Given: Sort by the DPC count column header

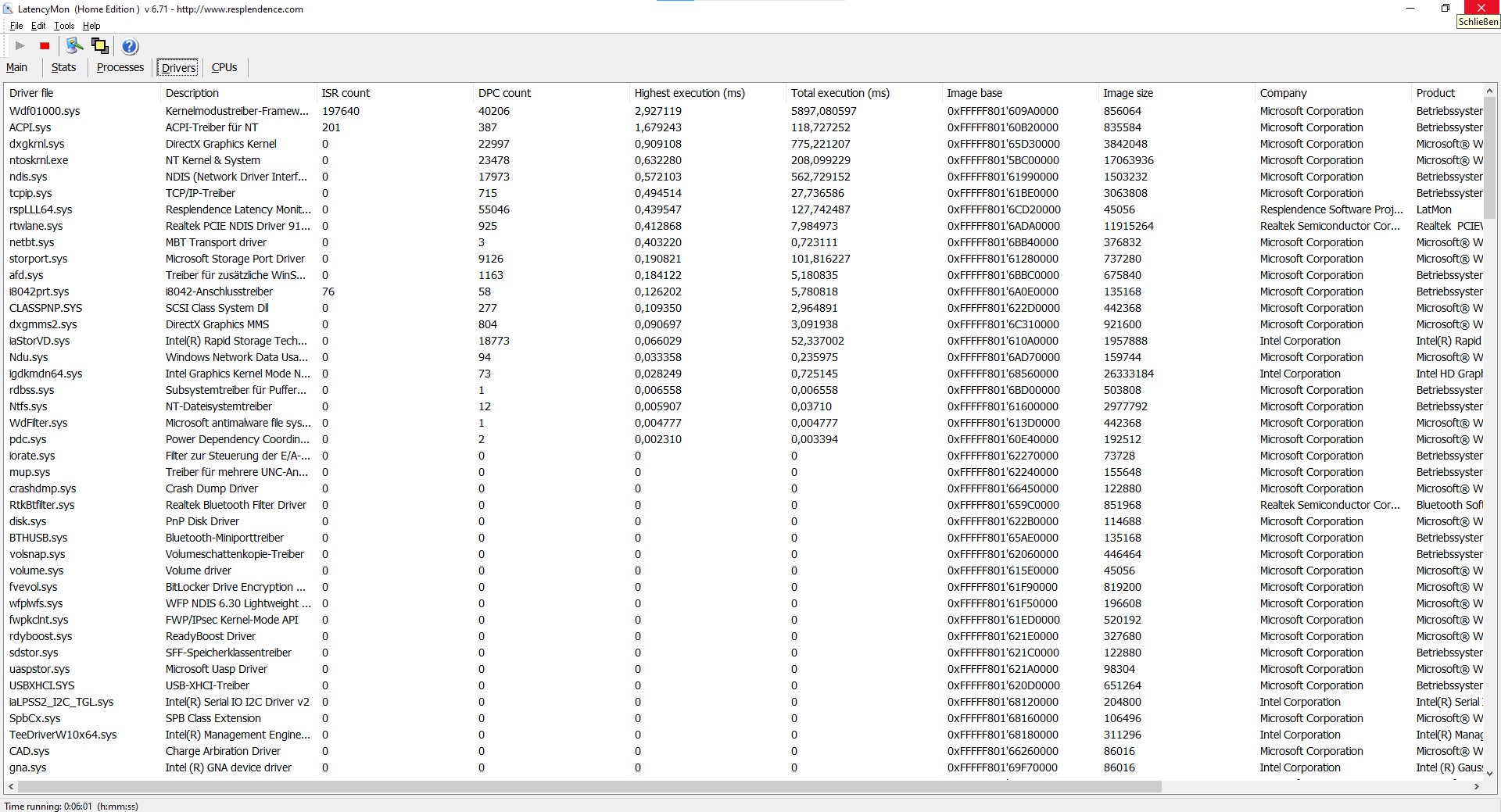Looking at the screenshot, I should pyautogui.click(x=504, y=93).
